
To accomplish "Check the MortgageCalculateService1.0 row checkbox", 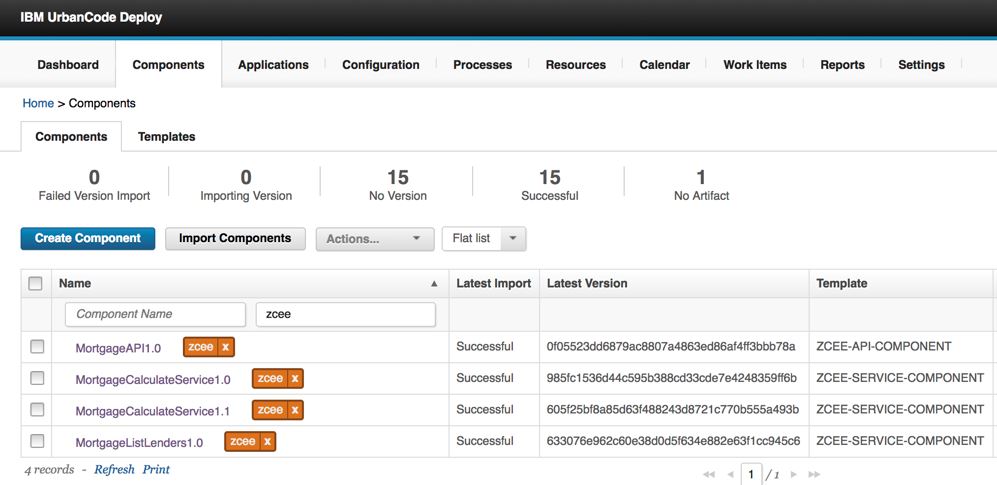I will tap(38, 378).
